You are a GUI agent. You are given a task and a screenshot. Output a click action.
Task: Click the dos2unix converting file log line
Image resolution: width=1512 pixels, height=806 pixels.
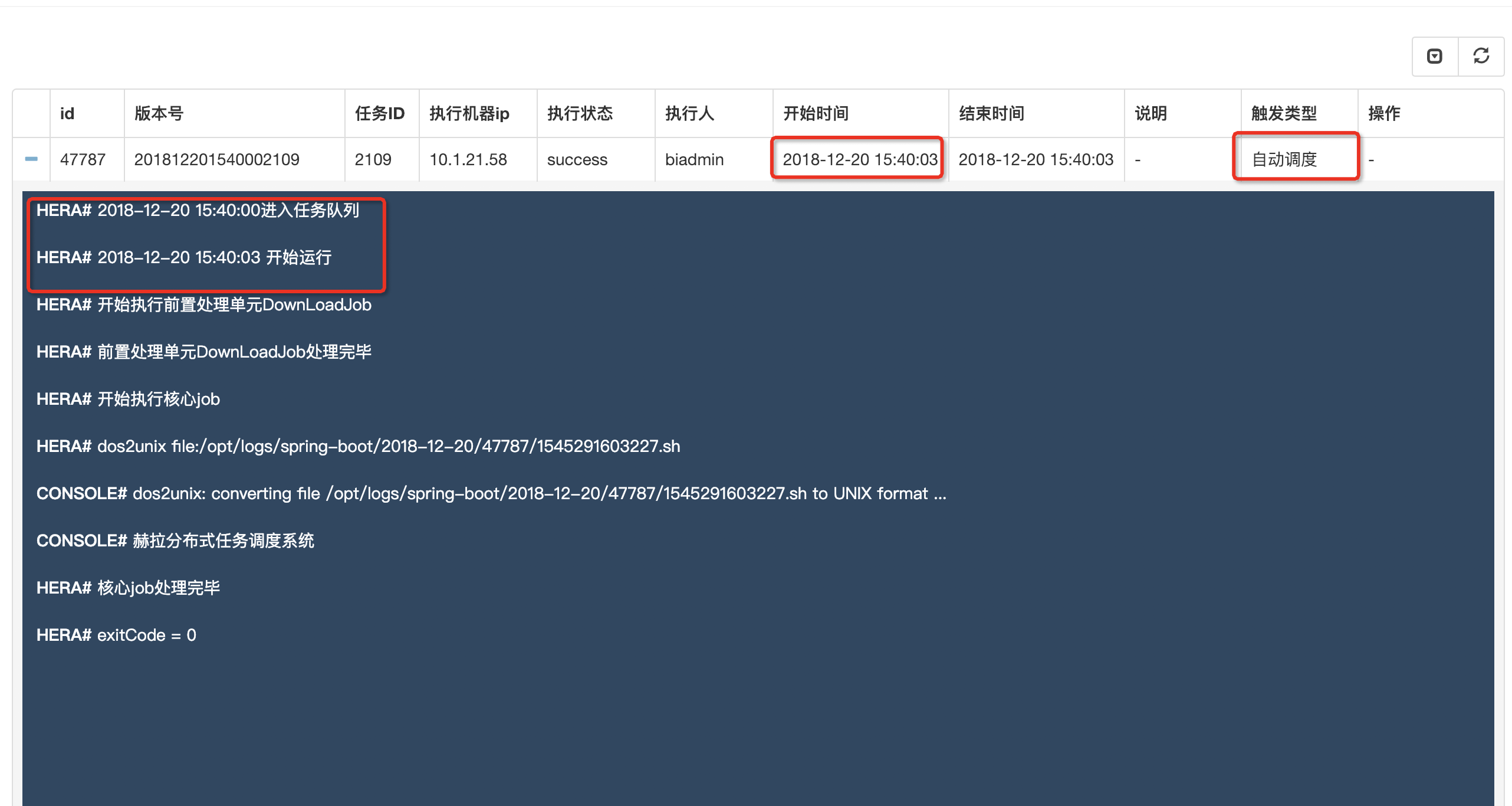[491, 493]
